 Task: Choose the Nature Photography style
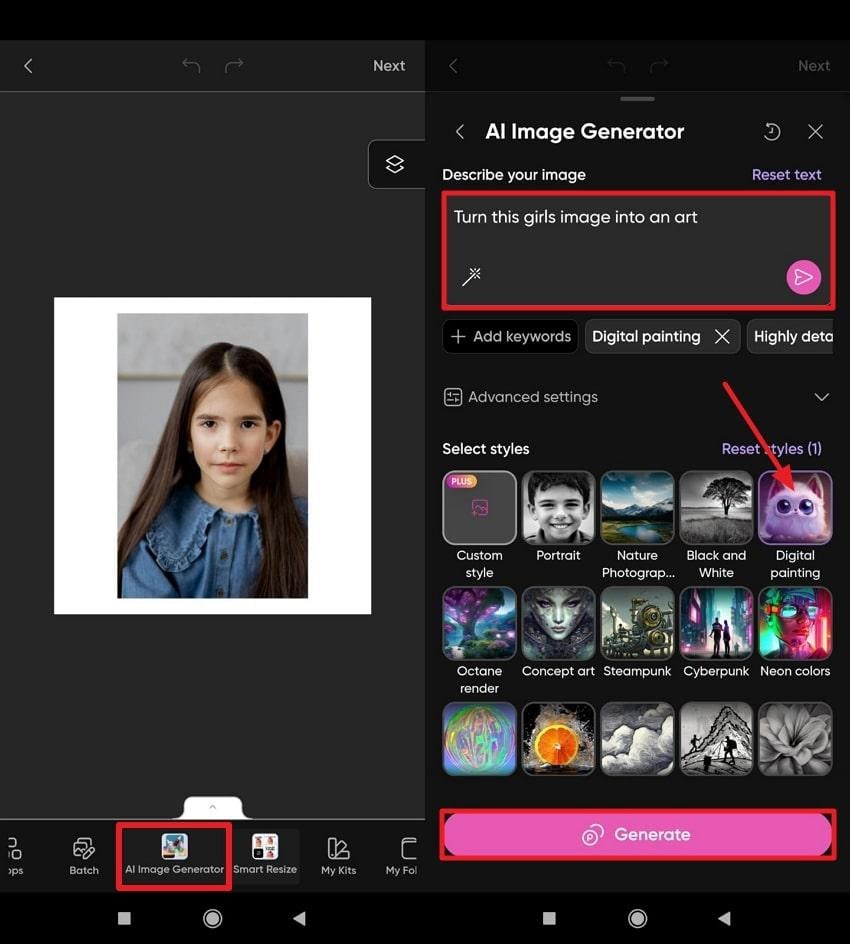(x=637, y=508)
